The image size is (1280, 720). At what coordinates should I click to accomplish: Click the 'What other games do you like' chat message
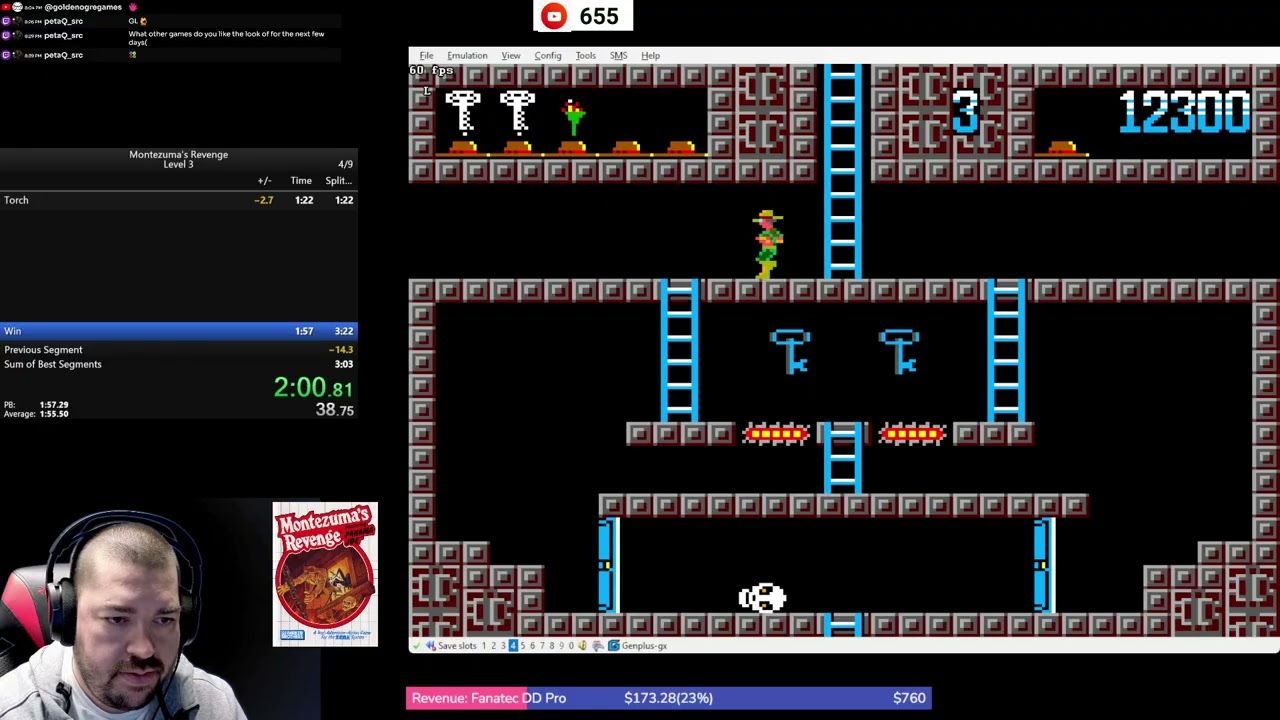[x=226, y=38]
